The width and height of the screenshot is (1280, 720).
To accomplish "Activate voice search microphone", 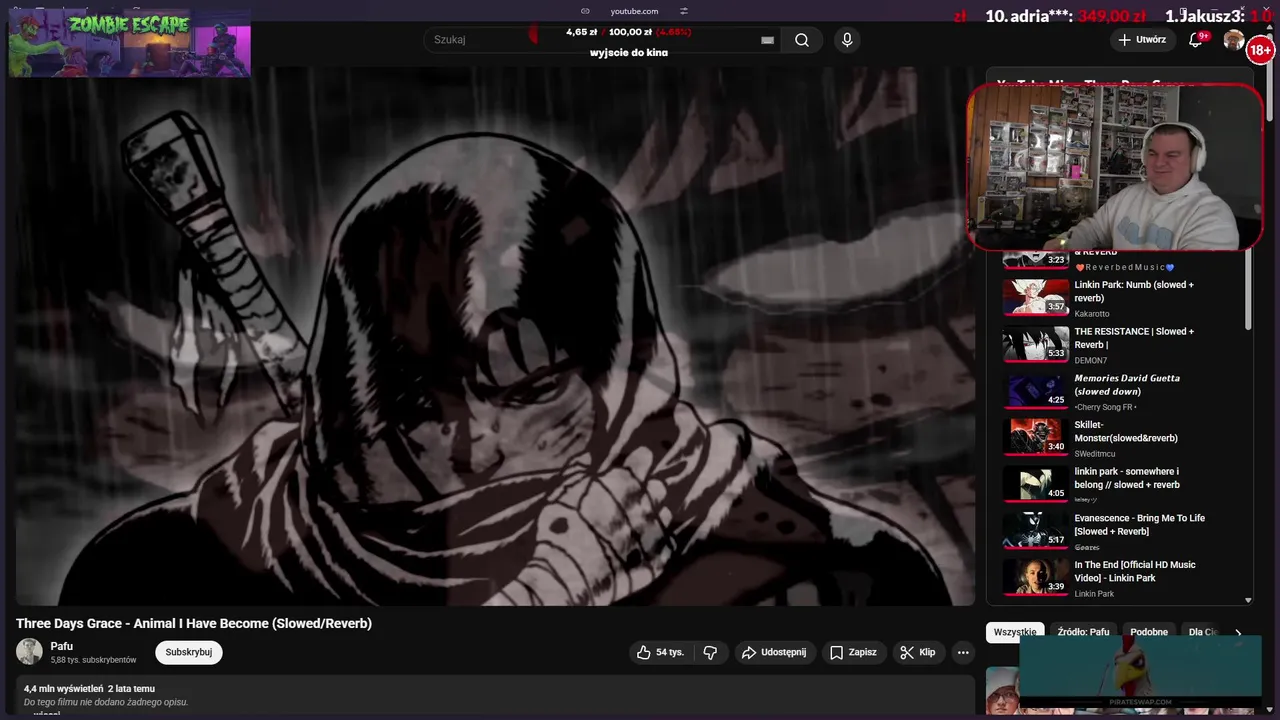I will click(x=847, y=40).
